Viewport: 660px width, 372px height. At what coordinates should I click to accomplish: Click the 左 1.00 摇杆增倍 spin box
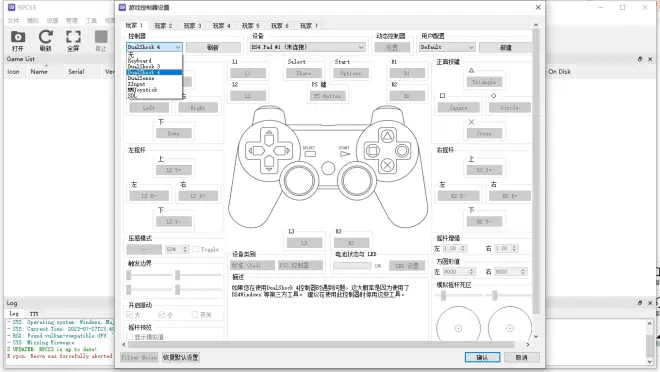click(454, 248)
